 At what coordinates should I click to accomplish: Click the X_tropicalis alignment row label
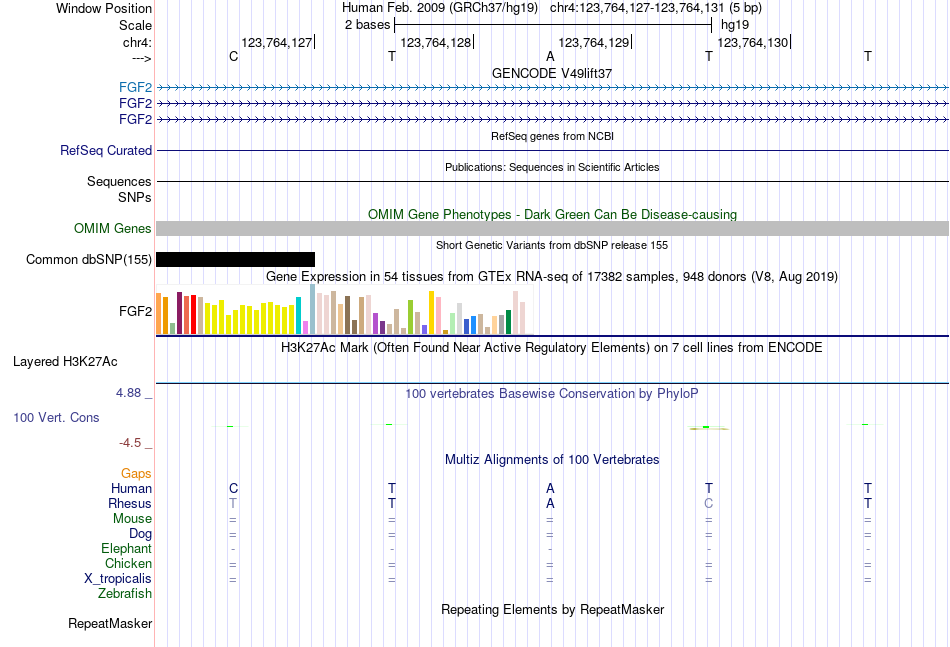tap(118, 579)
